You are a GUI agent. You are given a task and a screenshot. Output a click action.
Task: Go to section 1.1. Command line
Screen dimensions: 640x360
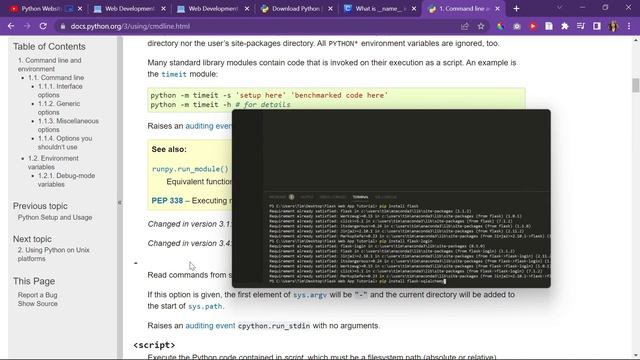tap(56, 78)
